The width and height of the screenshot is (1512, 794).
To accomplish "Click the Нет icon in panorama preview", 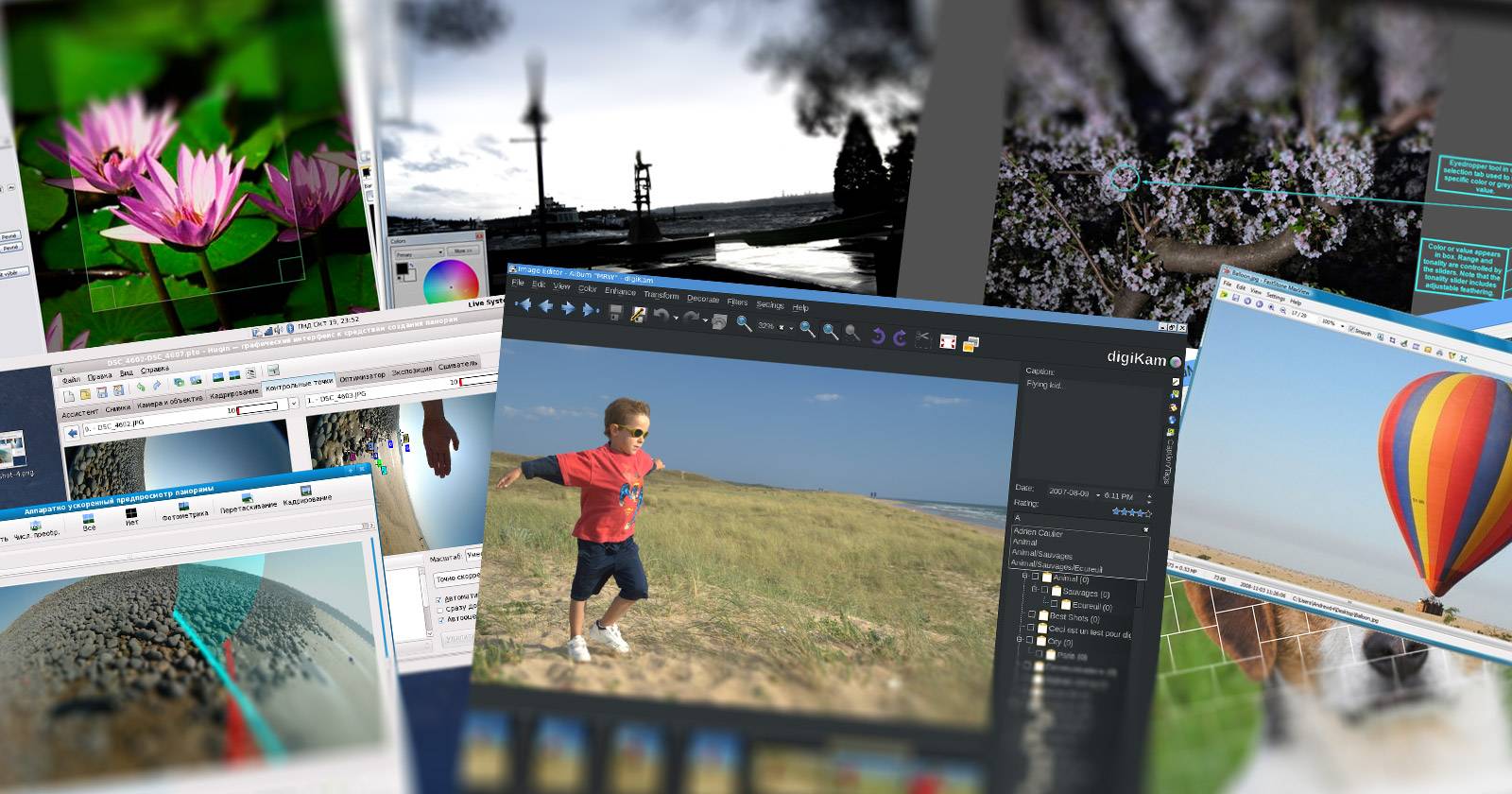I will (131, 515).
